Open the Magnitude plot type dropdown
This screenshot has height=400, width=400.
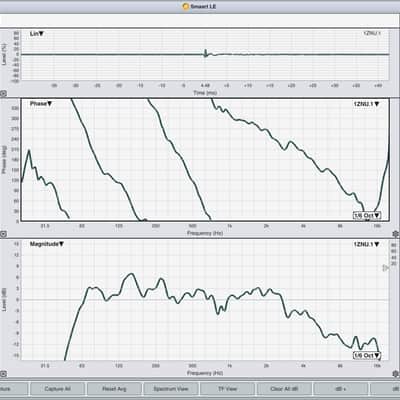pyautogui.click(x=47, y=244)
